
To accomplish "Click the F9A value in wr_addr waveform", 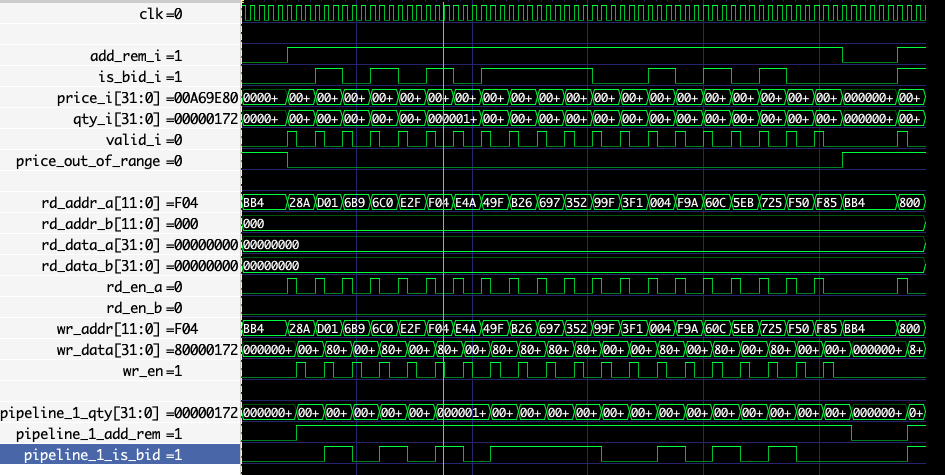I will 687,329.
